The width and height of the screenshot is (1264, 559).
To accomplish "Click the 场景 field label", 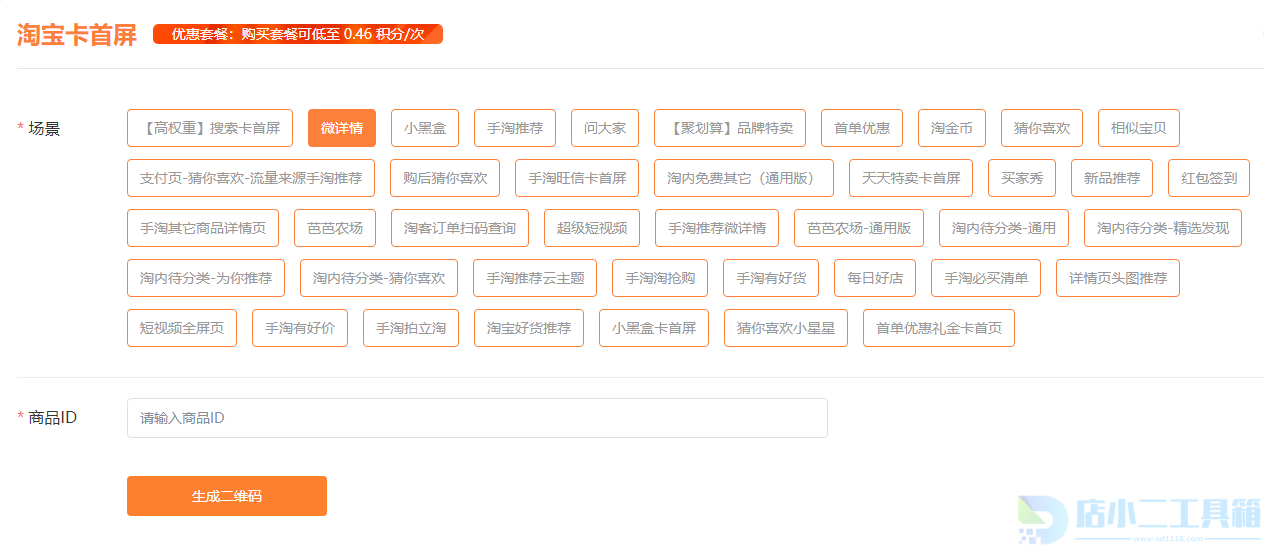I will tap(44, 128).
